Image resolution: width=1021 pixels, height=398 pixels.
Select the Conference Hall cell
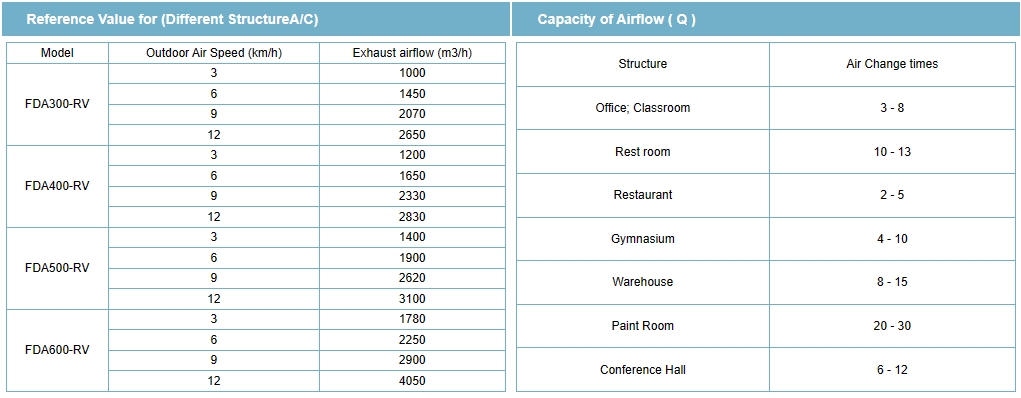coord(643,370)
